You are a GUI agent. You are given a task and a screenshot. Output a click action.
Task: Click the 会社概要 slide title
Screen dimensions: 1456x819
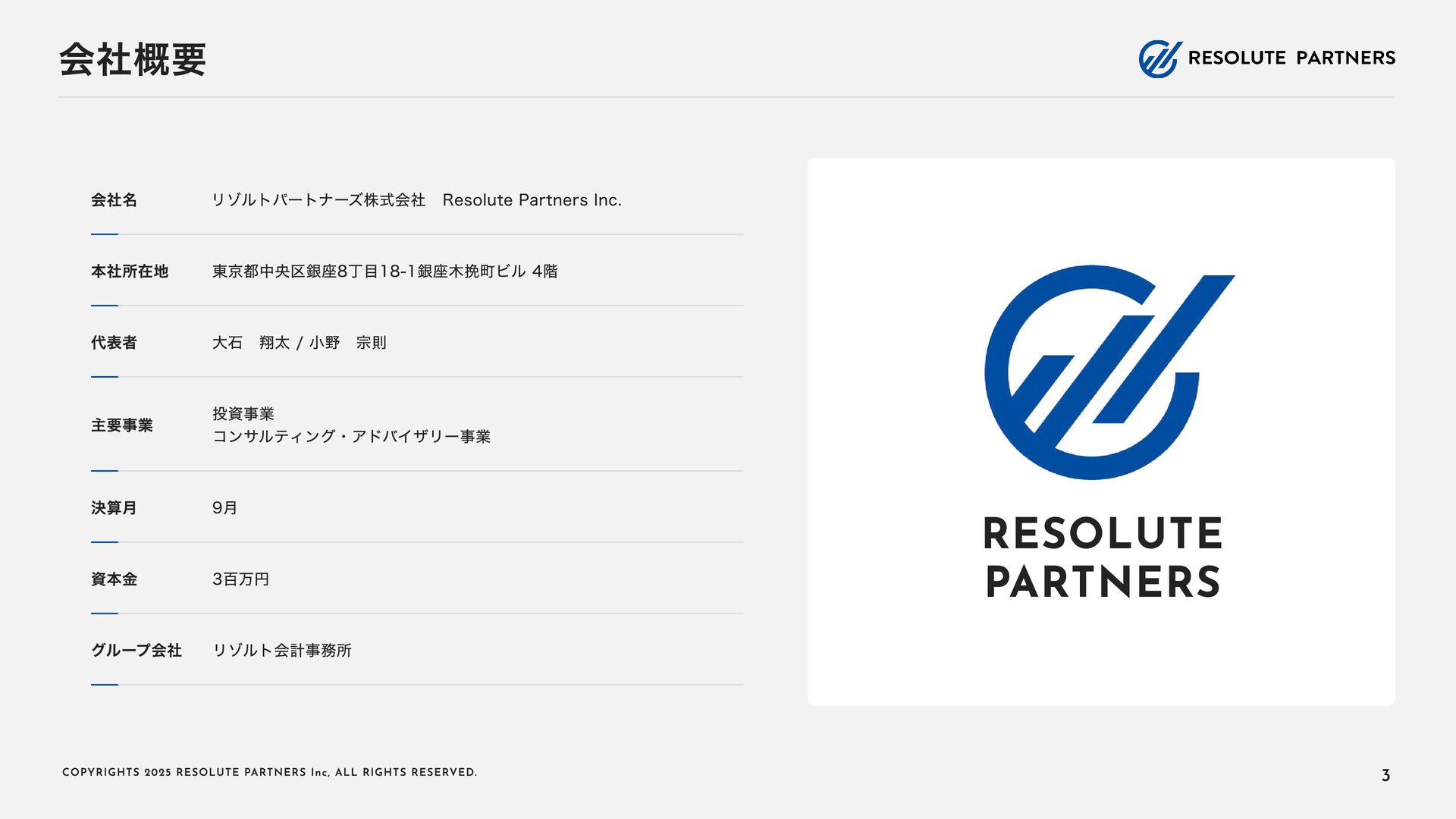[133, 59]
